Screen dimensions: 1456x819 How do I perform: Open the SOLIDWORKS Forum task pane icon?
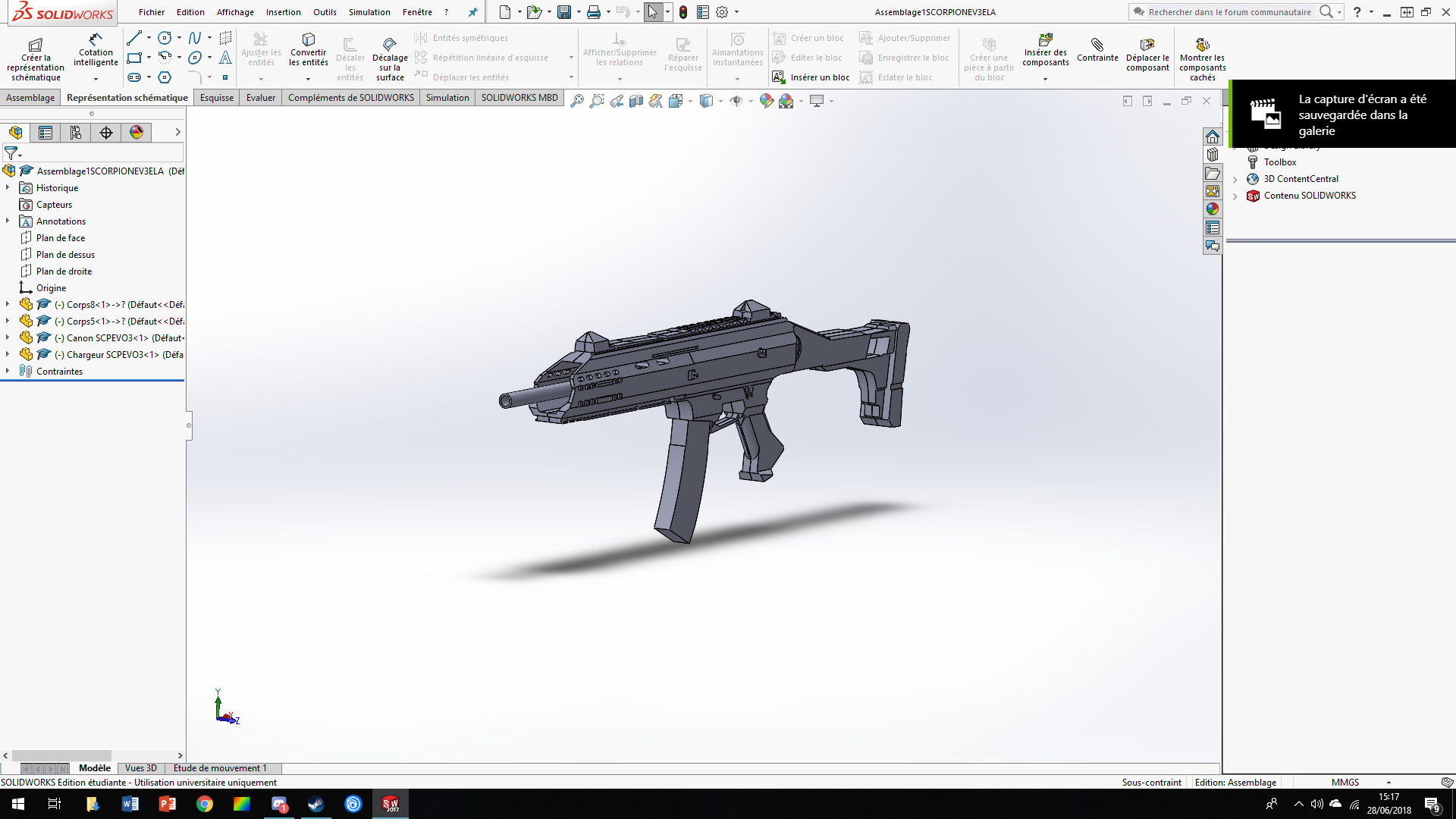1213,246
